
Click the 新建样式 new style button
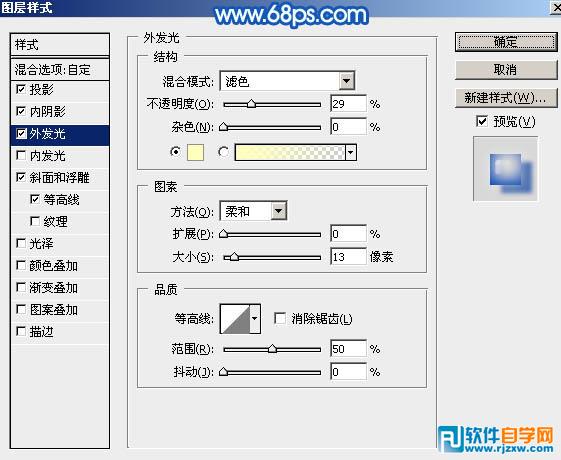pos(506,98)
